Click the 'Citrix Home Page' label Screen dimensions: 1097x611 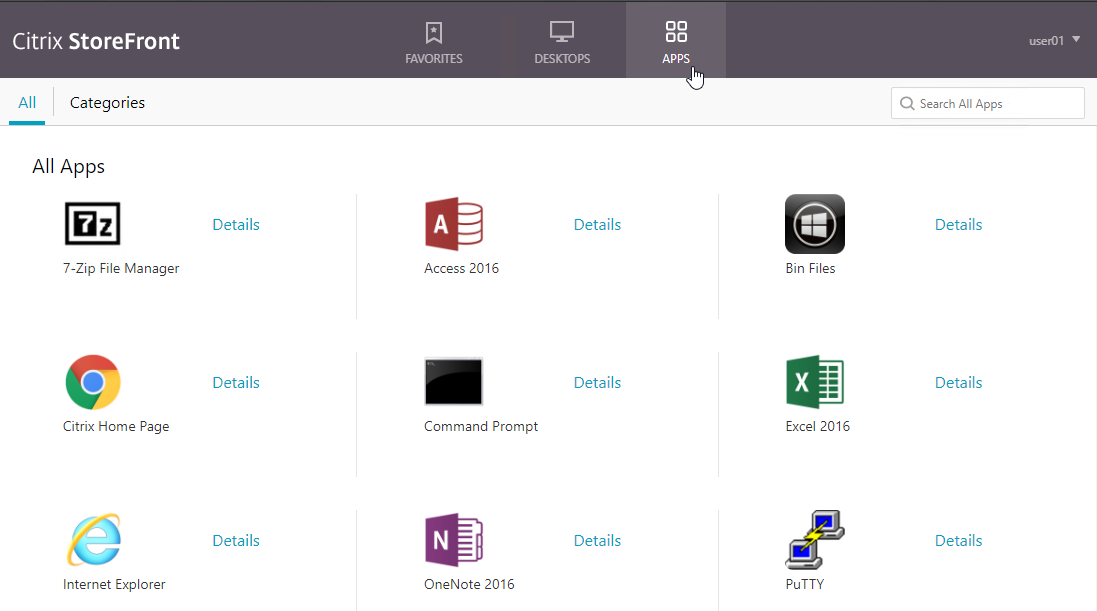pos(116,426)
